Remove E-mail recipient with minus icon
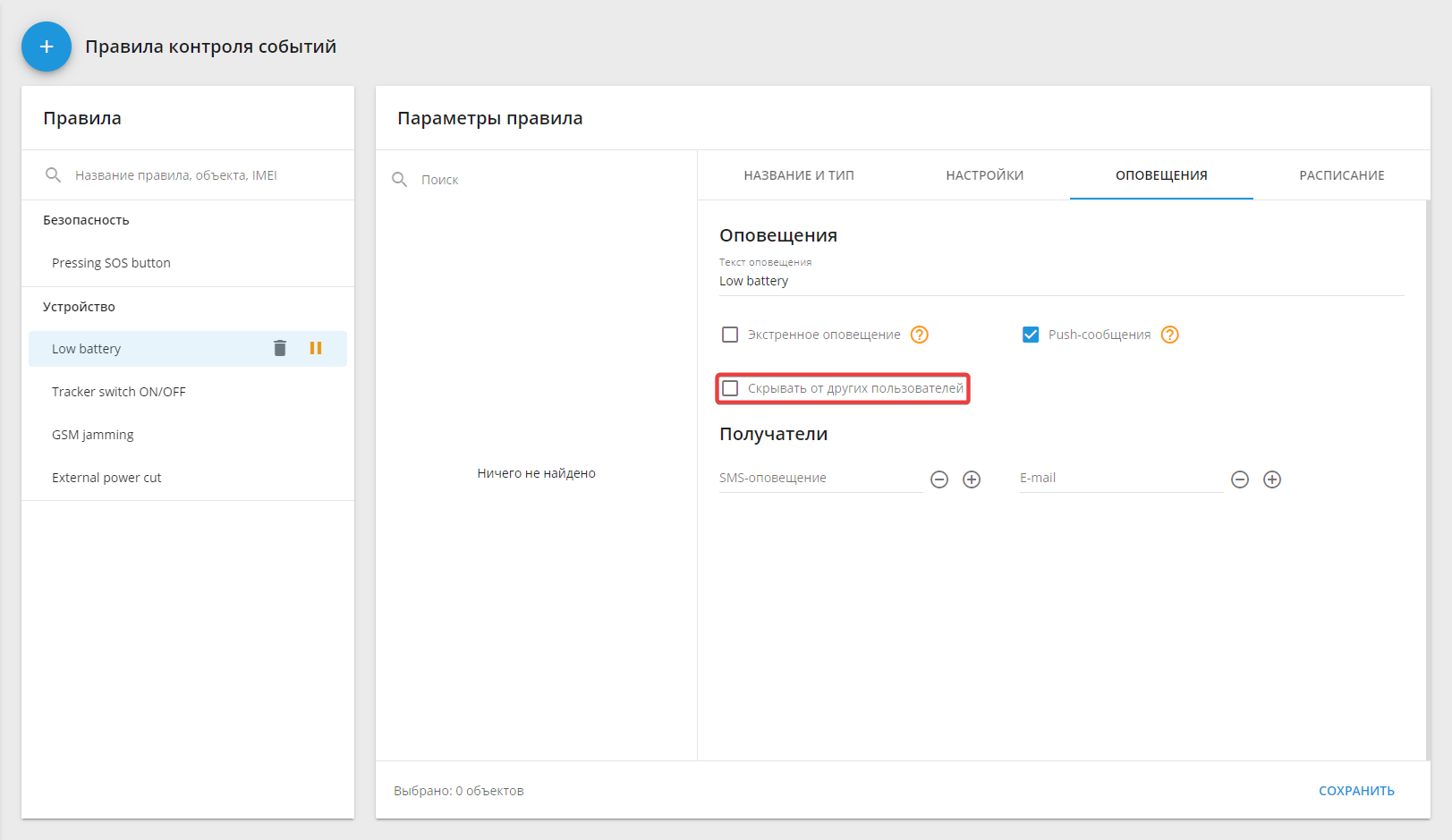Viewport: 1452px width, 840px height. click(1240, 479)
